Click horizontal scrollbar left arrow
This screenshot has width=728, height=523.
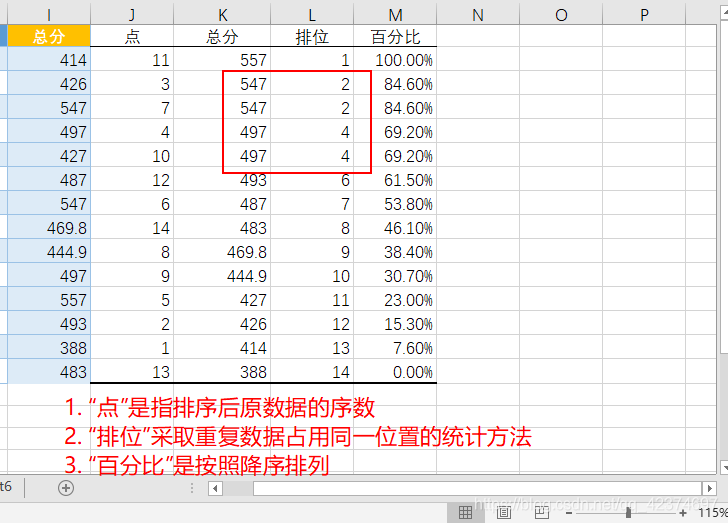[x=215, y=488]
